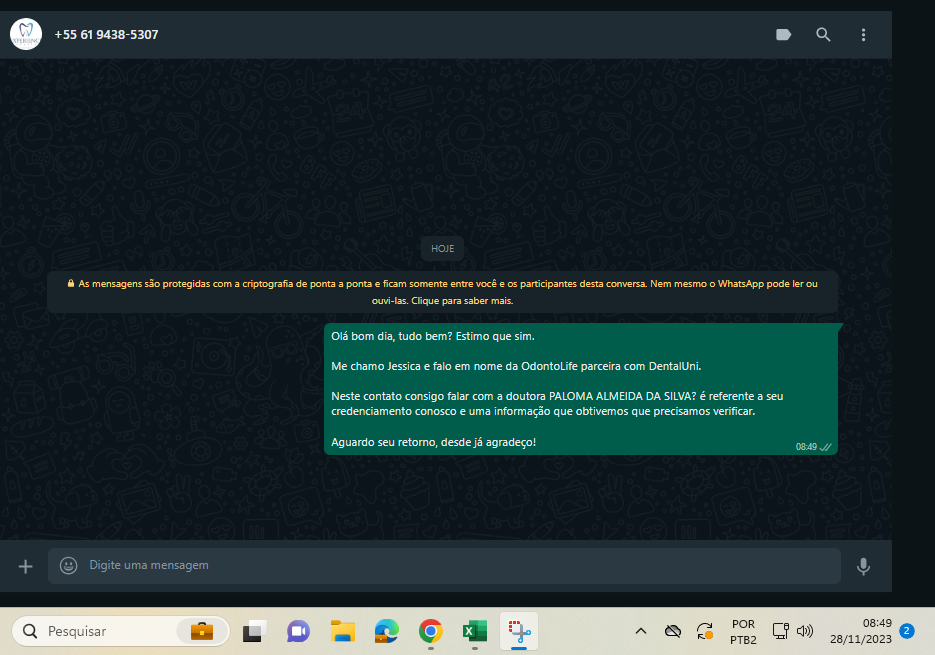This screenshot has width=935, height=655.
Task: Open the Snipping Tool taskbar icon
Action: (519, 631)
